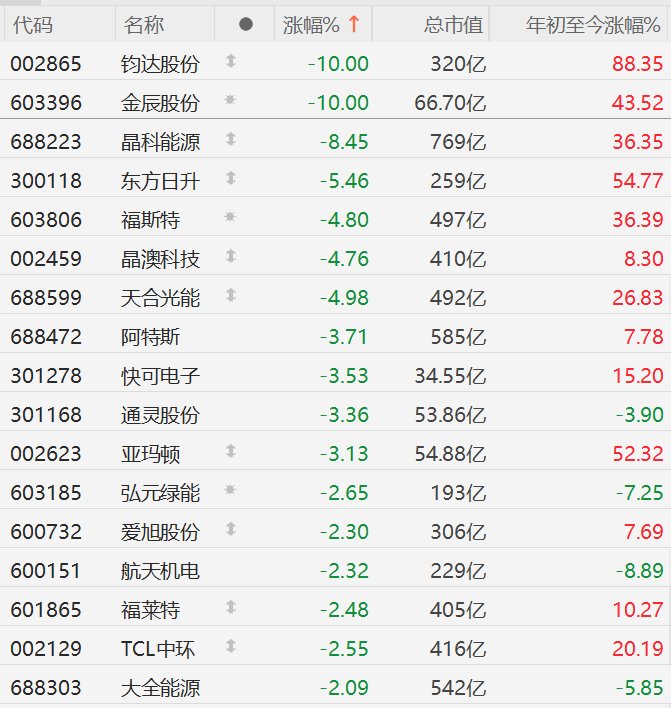This screenshot has width=671, height=708.
Task: Toggle sort direction via 涨幅% orange arrow
Action: tap(353, 24)
